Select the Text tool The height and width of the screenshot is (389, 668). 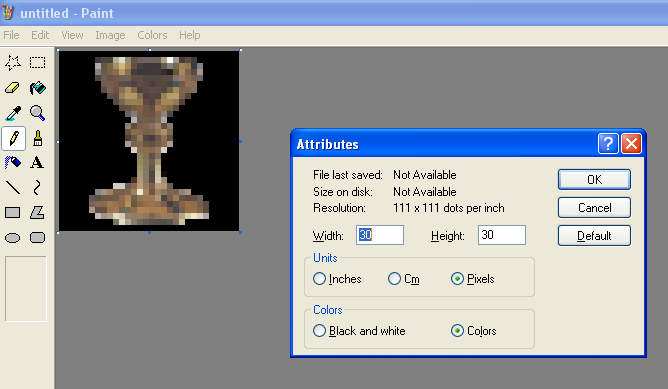coord(37,163)
